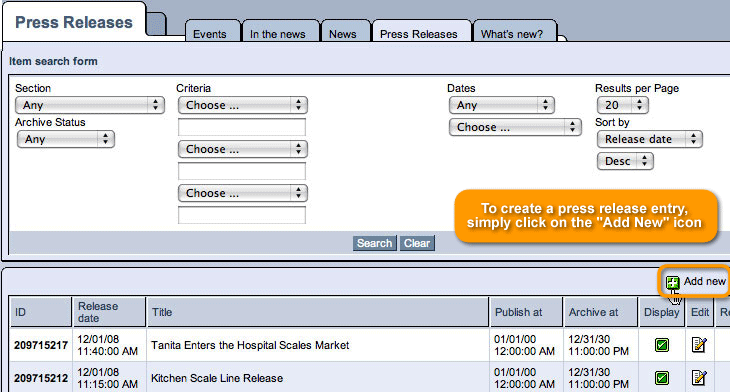The height and width of the screenshot is (392, 730).
Task: Toggle display for Kitchen Scale Line Release
Action: click(662, 378)
